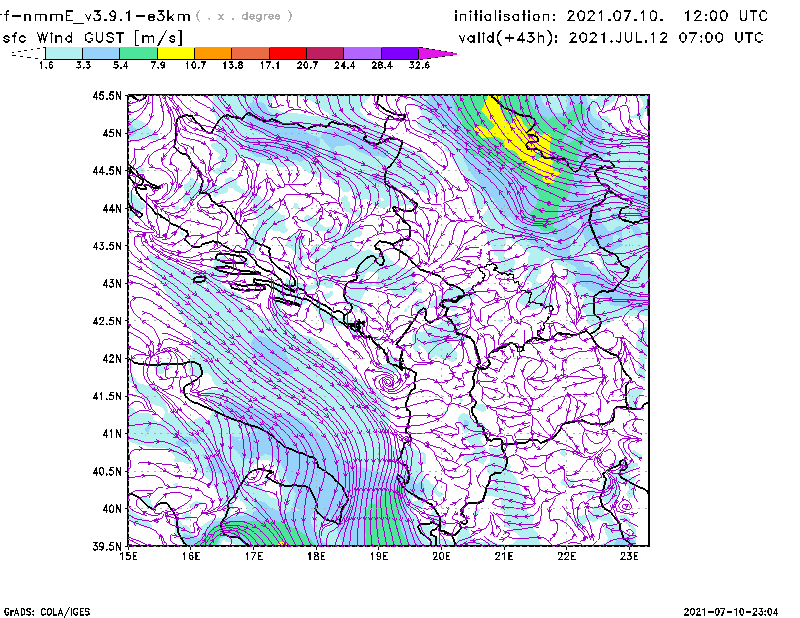Click the 44.5N latitude label
800x618 pixels.
pyautogui.click(x=107, y=170)
